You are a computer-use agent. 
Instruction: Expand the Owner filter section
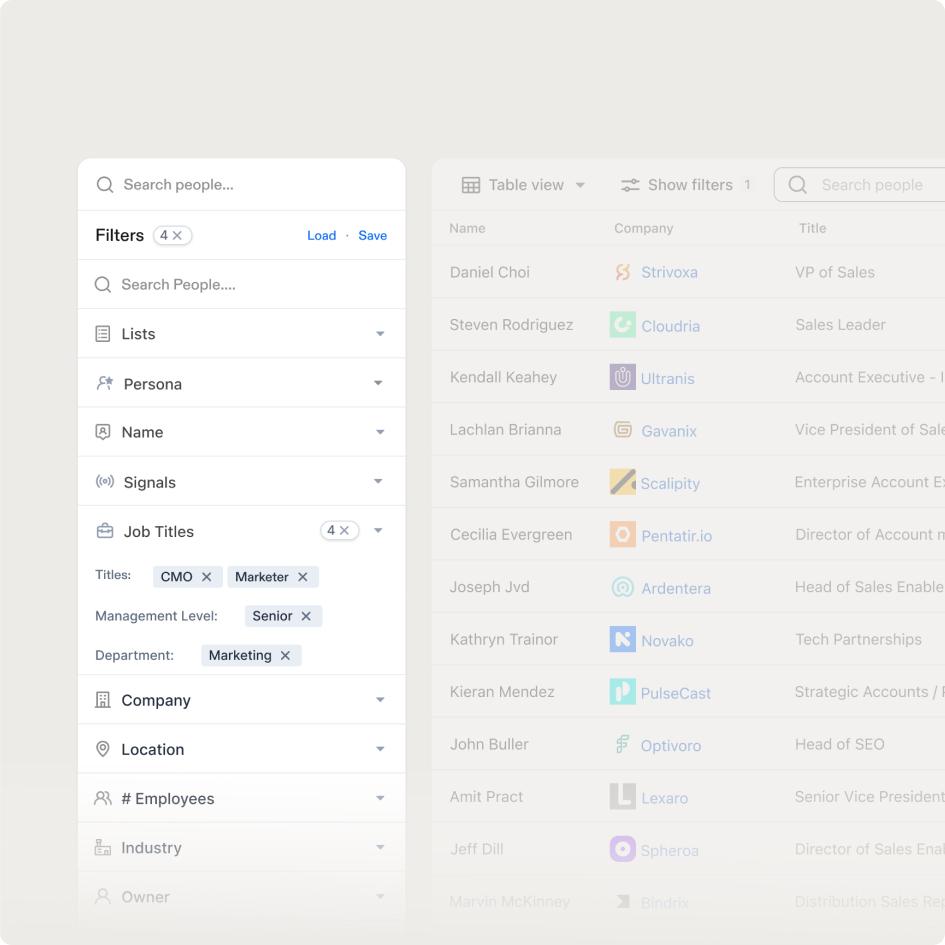[379, 896]
